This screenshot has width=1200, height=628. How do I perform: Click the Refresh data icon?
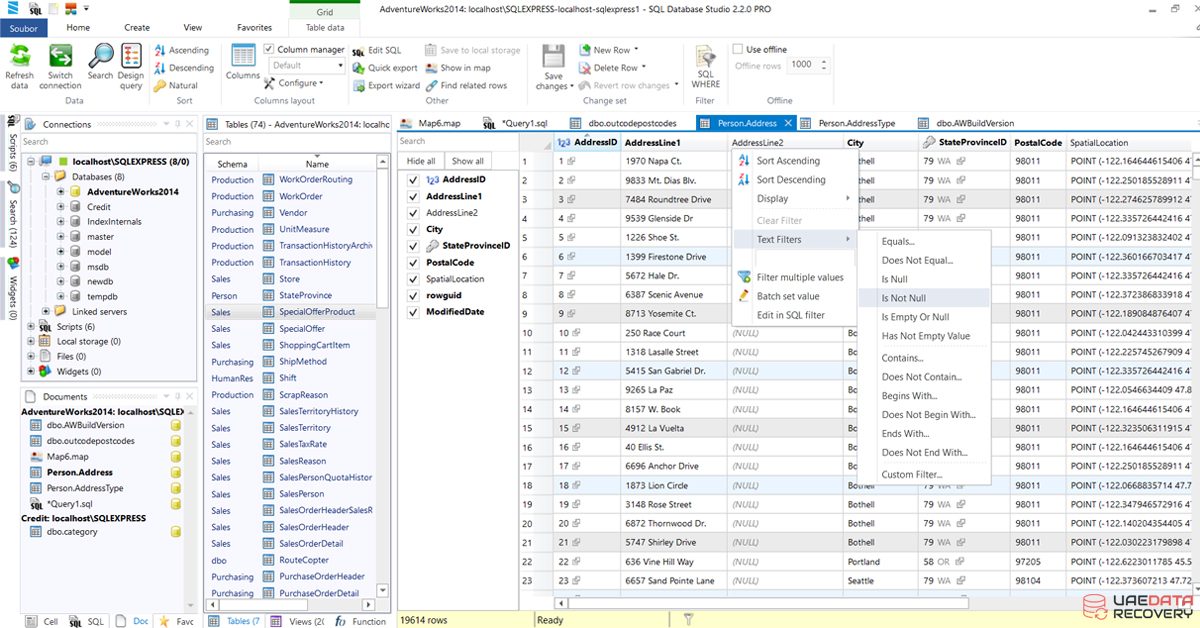pos(19,57)
